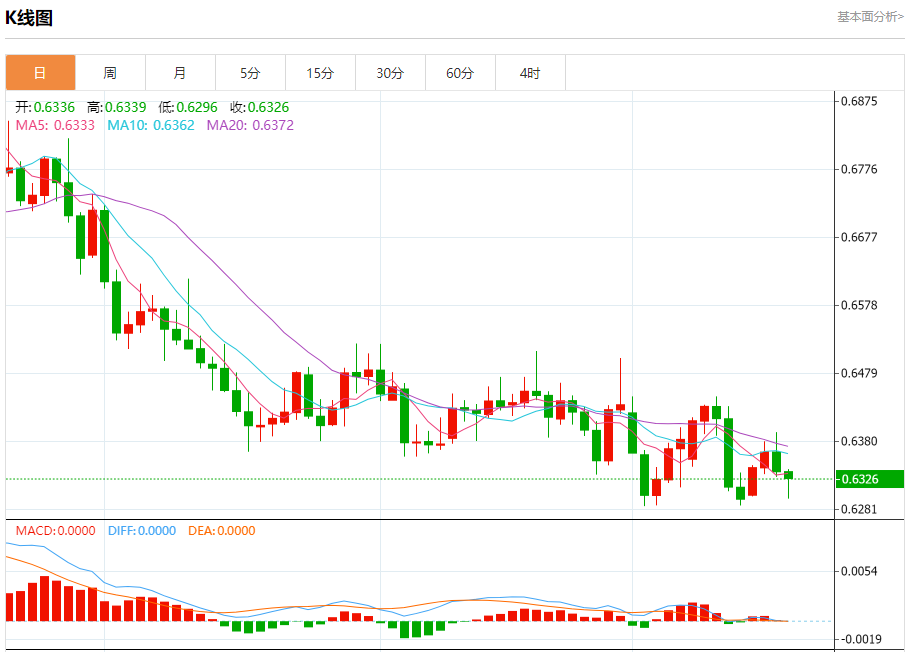Click the MA5: 0.6333 legend
Image resolution: width=916 pixels, height=652 pixels.
click(x=55, y=126)
